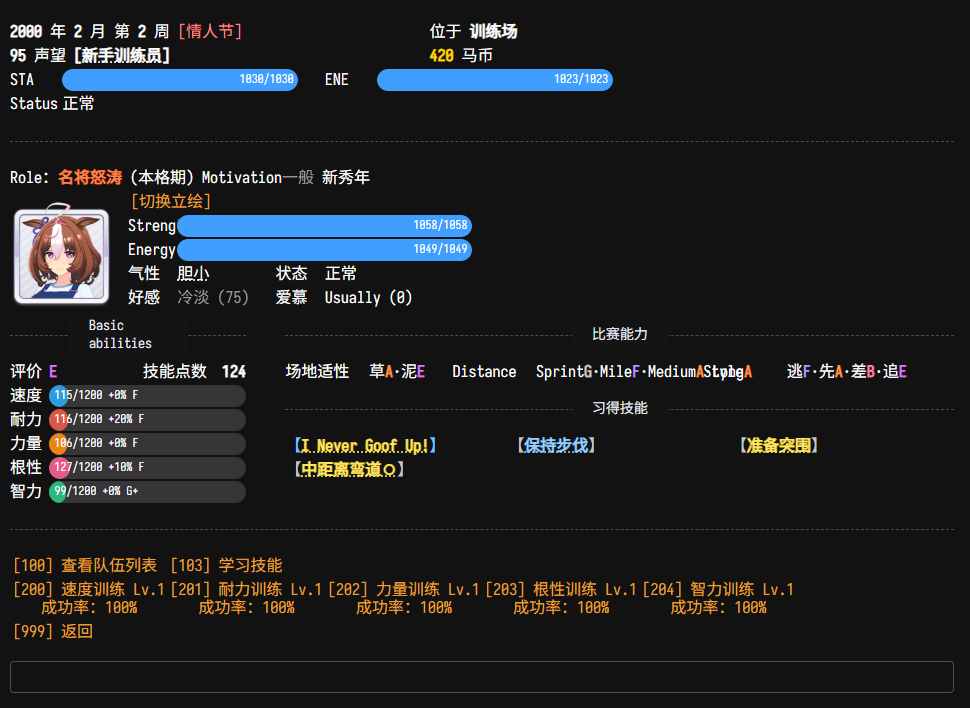Click the 比赛能力 section header
Screen dimensions: 970x708
[620, 334]
